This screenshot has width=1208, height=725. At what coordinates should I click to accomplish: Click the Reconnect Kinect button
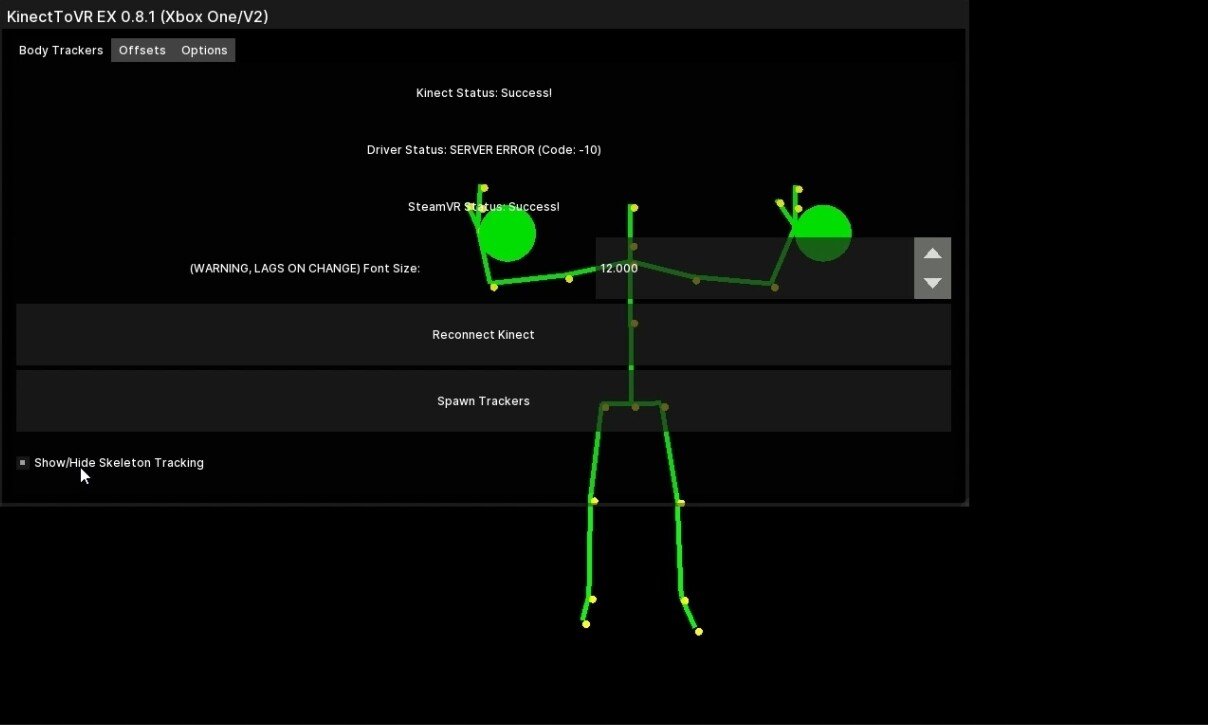(x=483, y=335)
